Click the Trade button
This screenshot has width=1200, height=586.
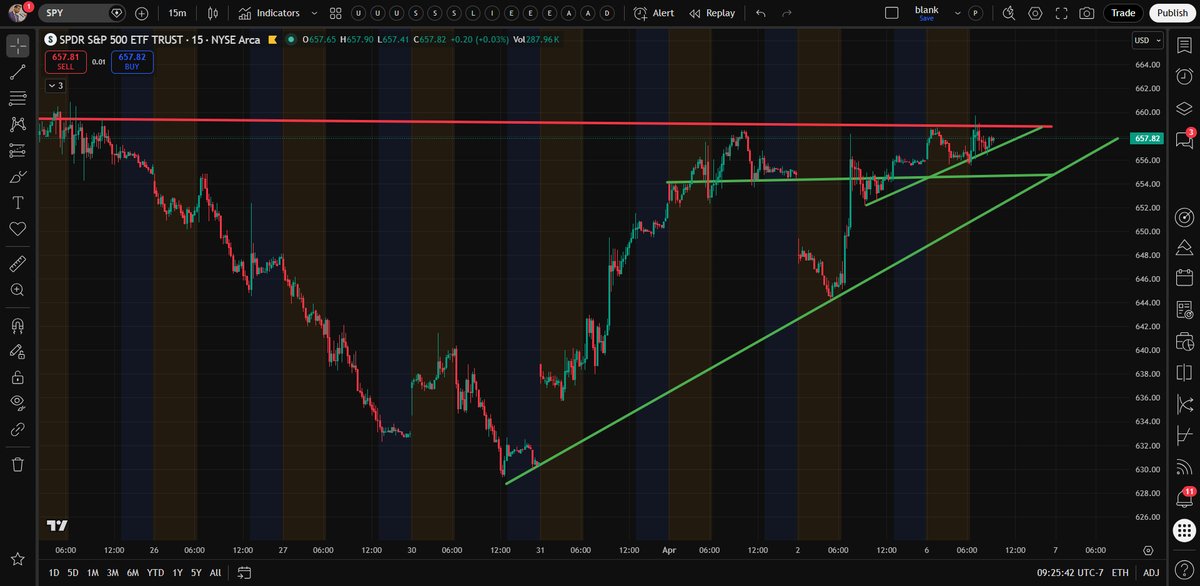1124,13
